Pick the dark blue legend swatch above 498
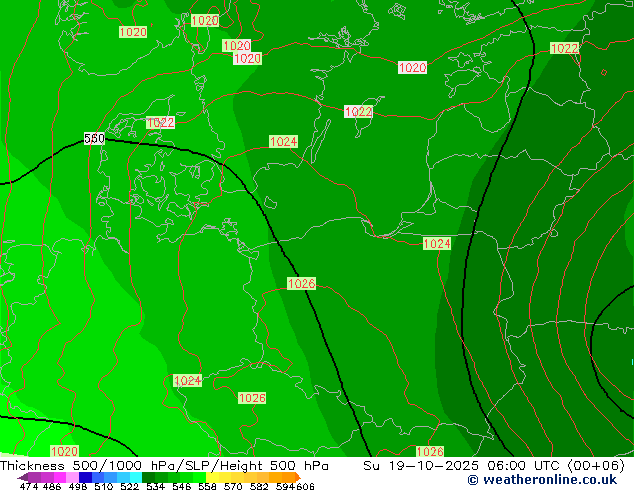 pyautogui.click(x=85, y=477)
